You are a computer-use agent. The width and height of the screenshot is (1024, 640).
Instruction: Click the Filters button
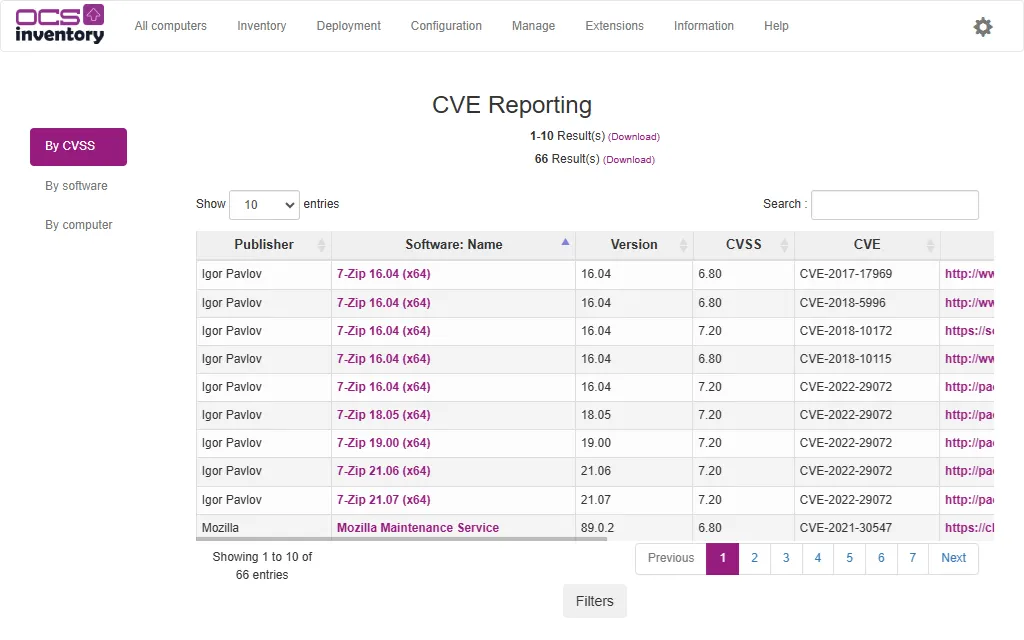(x=595, y=601)
